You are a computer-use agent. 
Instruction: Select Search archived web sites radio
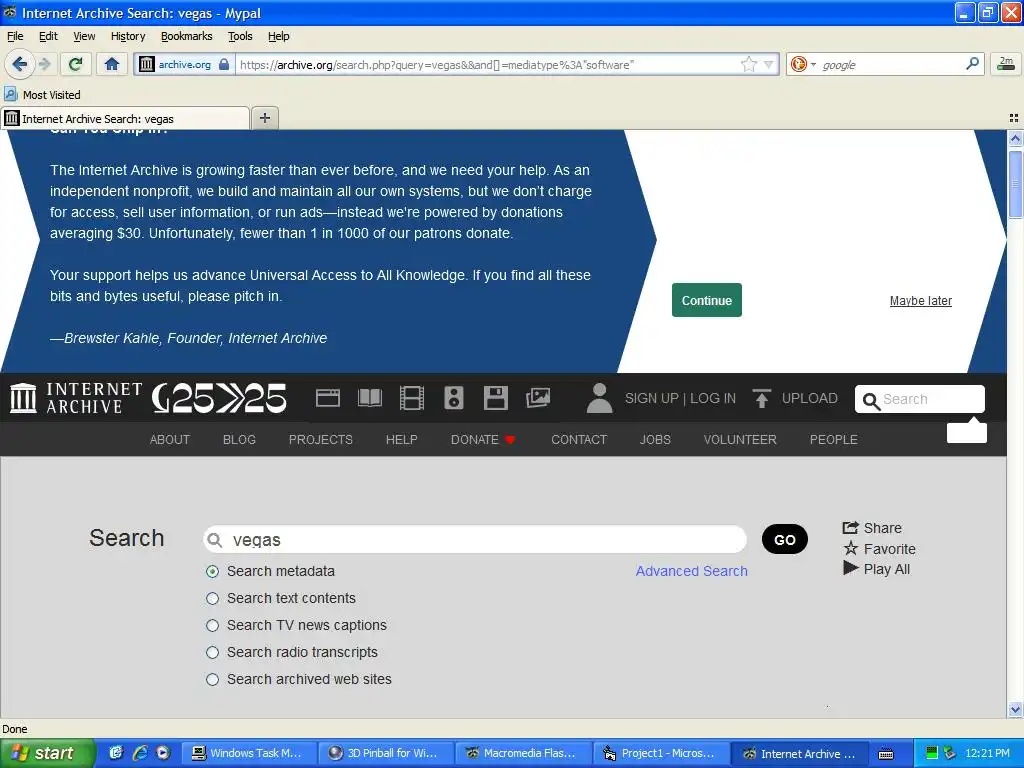[212, 679]
